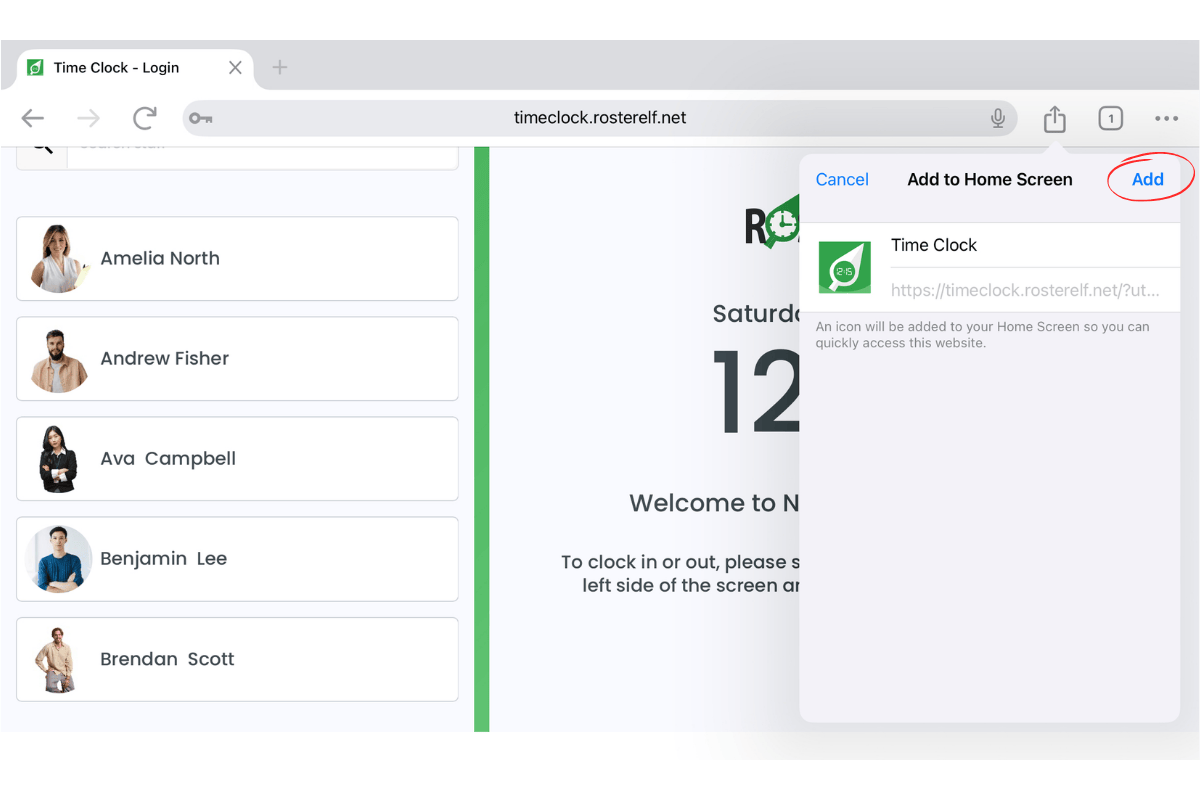
Task: Open a new browser tab with the plus
Action: click(279, 68)
